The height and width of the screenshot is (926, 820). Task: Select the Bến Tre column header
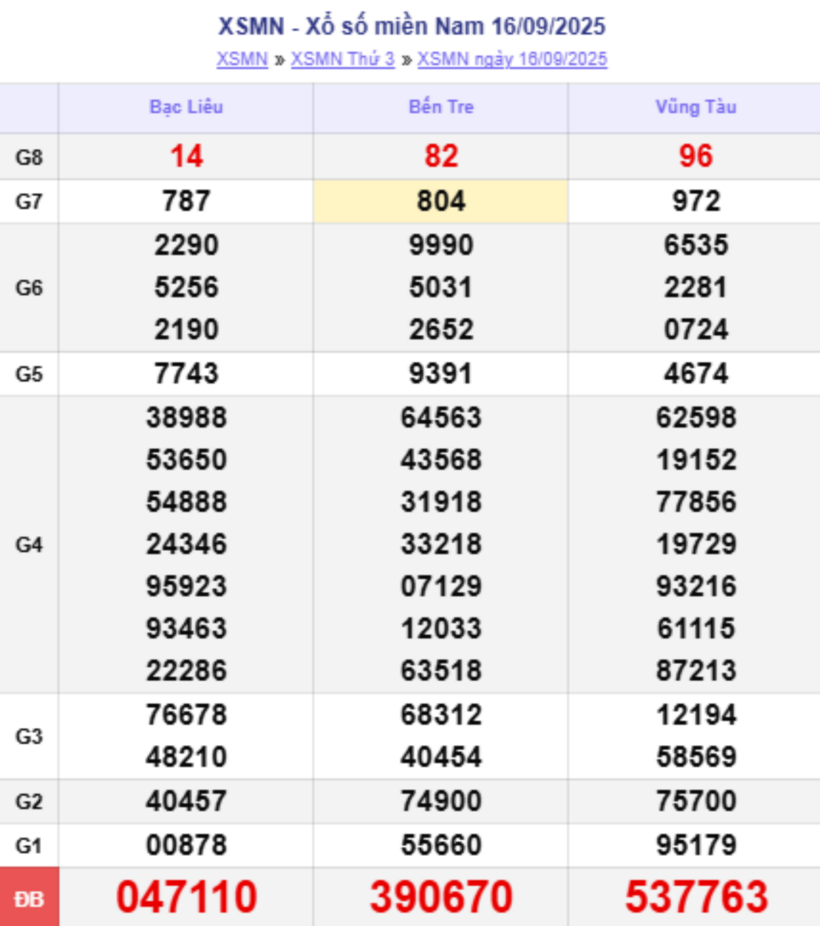pos(441,107)
